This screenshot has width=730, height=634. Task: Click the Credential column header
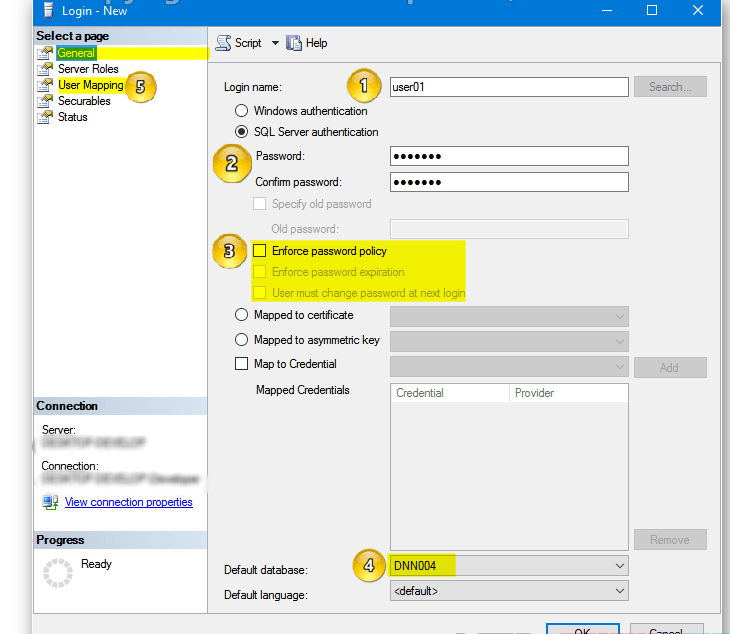click(x=450, y=393)
